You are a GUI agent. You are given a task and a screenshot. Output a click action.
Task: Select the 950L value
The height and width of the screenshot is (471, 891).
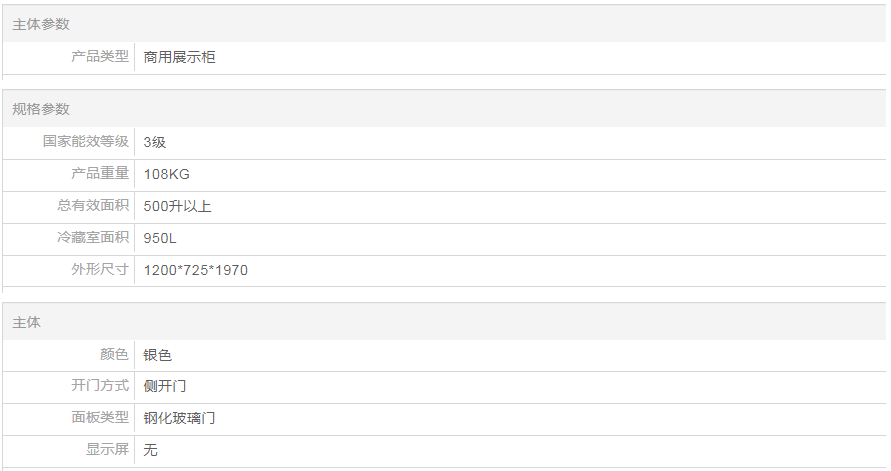pos(160,238)
